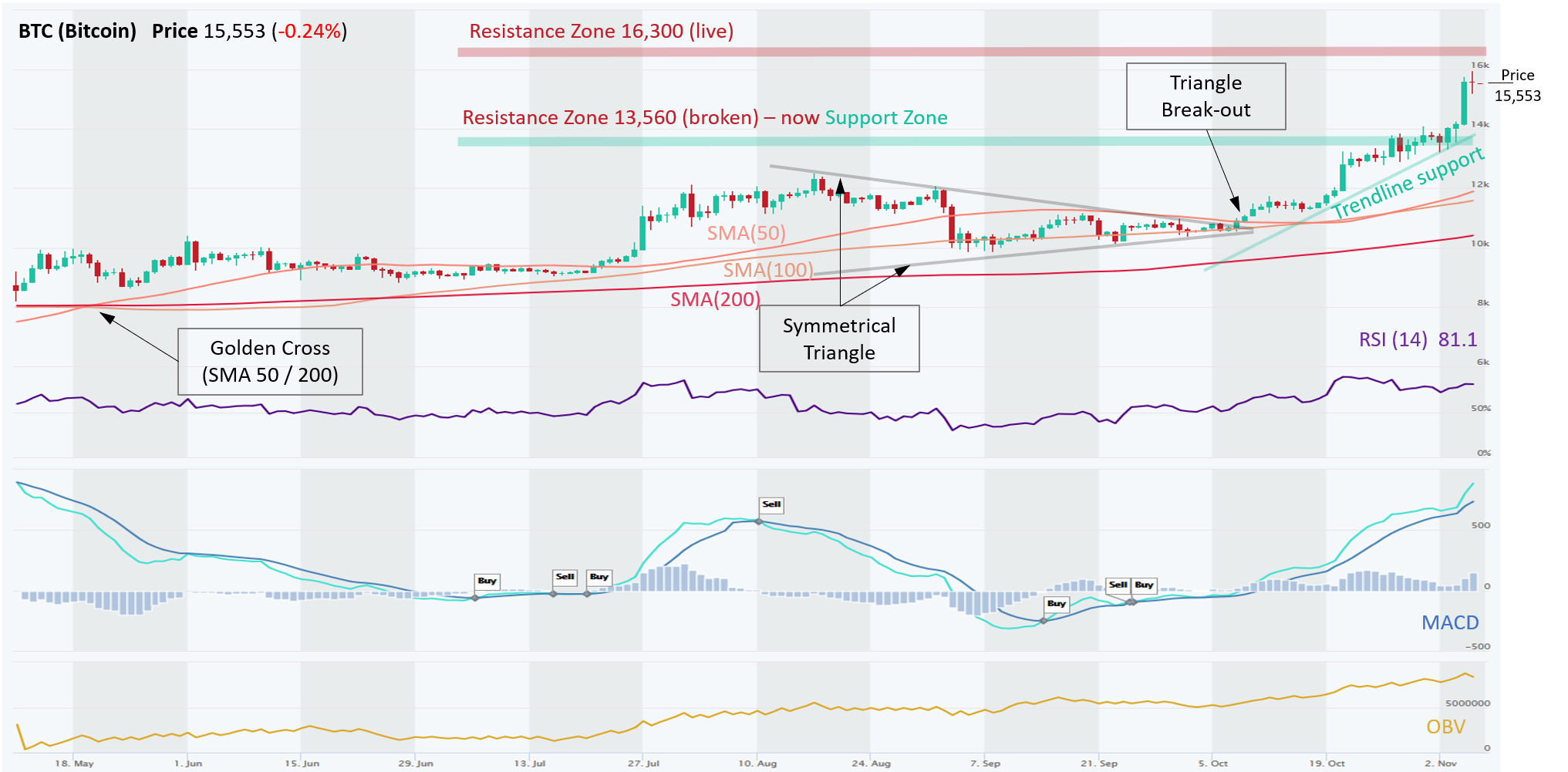Click the 21. Sep date label
1568x772 pixels.
1098,763
